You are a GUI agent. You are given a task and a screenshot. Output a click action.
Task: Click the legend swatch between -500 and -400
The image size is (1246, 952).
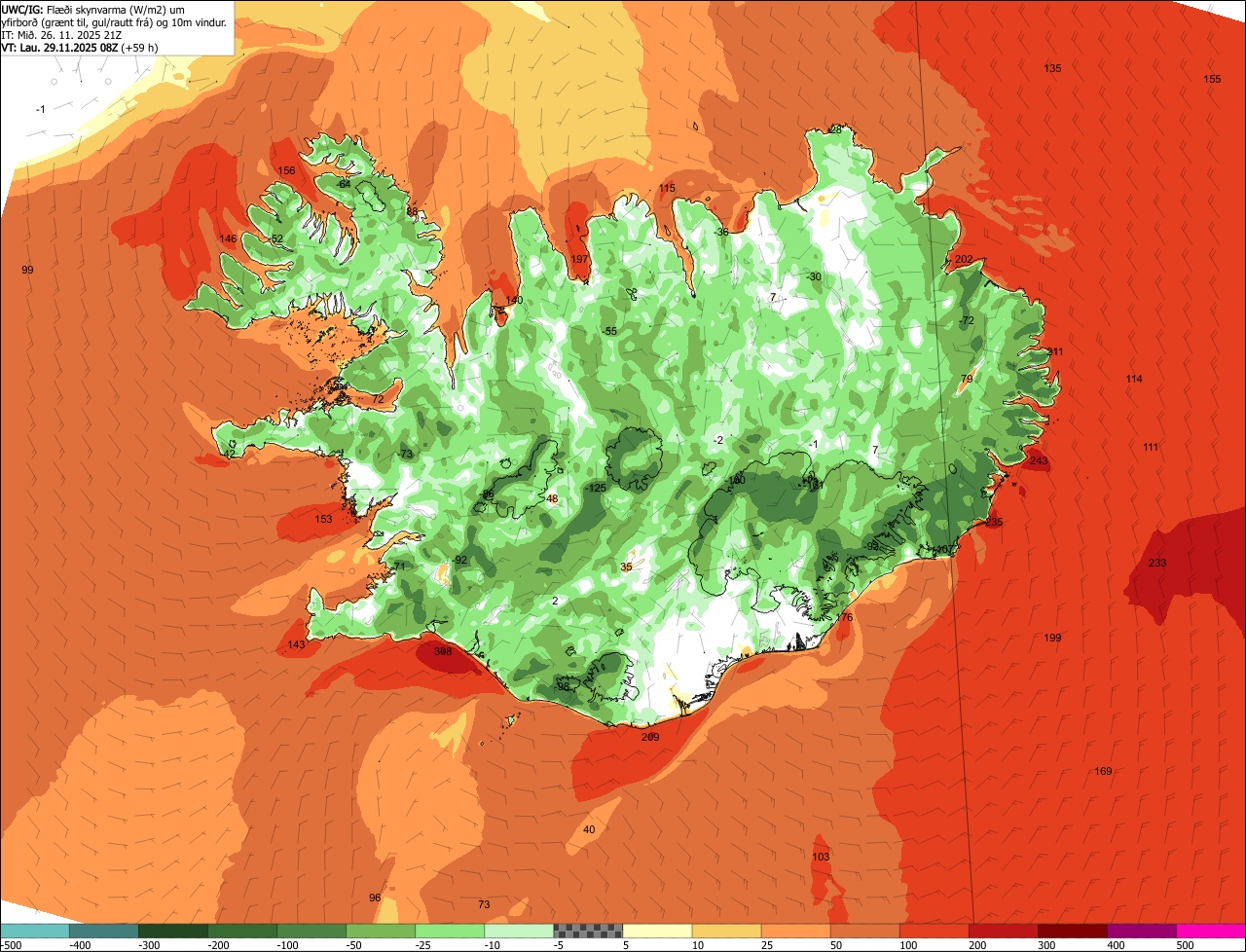click(x=35, y=932)
